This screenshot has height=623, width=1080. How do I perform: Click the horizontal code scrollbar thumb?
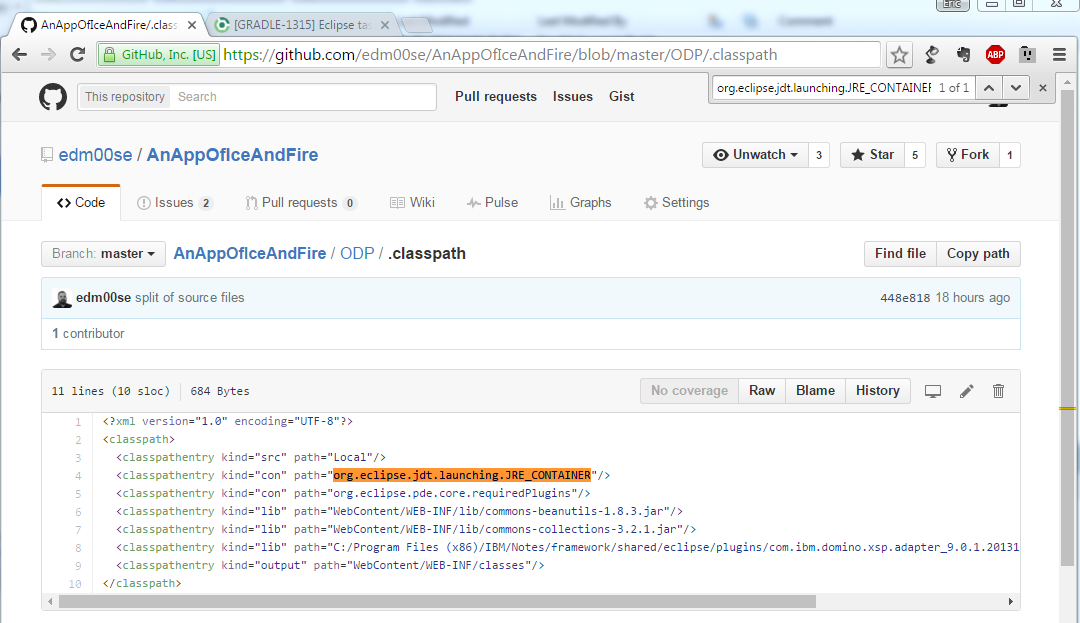click(437, 602)
